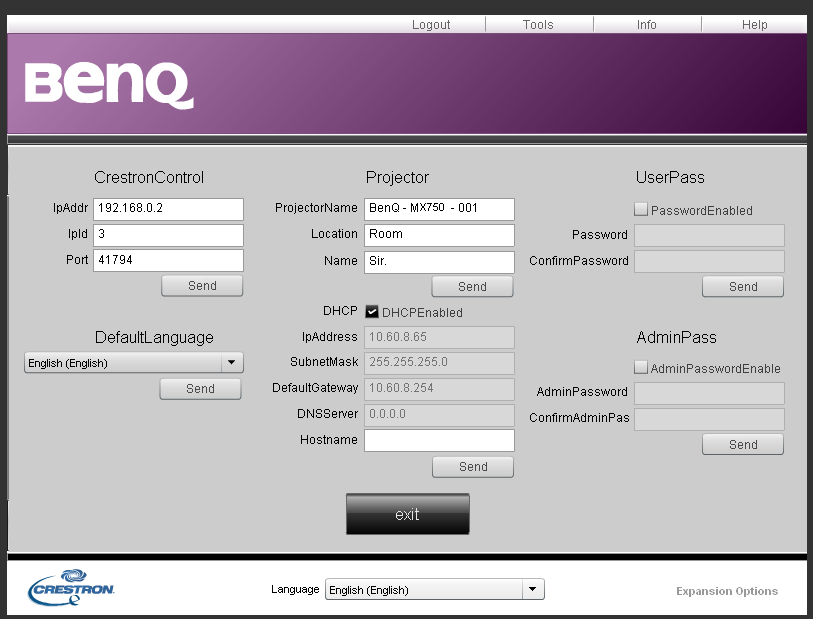Open the Logout menu item
The width and height of the screenshot is (813, 619).
coord(431,24)
